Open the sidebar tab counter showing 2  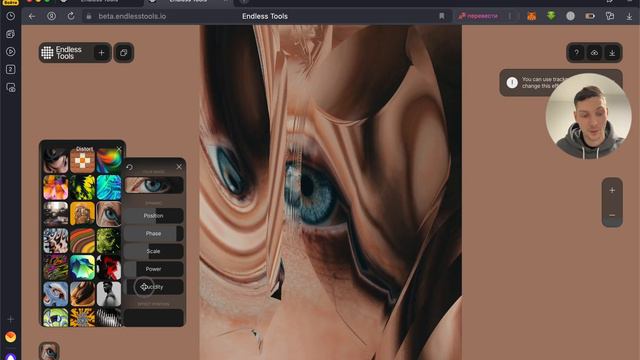click(11, 69)
